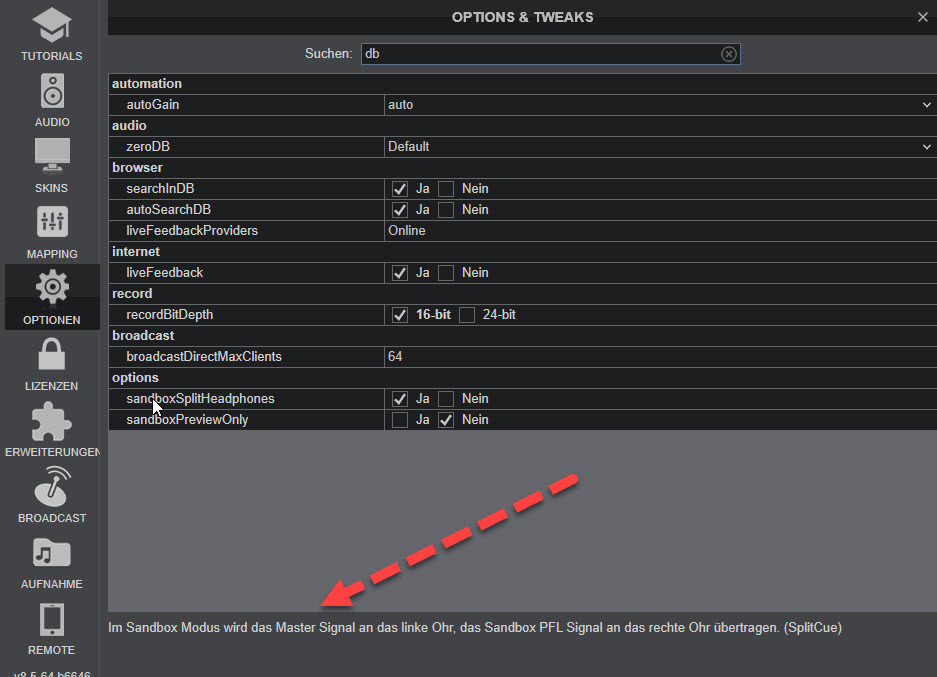937x677 pixels.
Task: Select 24-bit for recordBitDepth
Action: click(467, 315)
